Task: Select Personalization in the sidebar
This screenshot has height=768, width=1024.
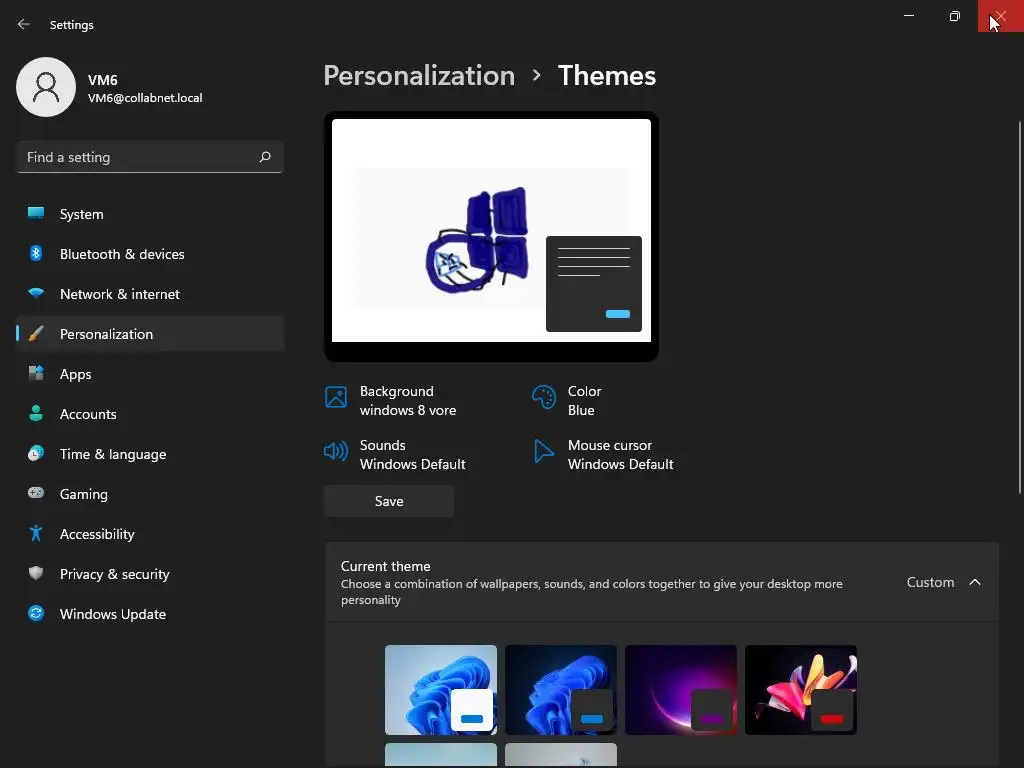Action: click(150, 334)
